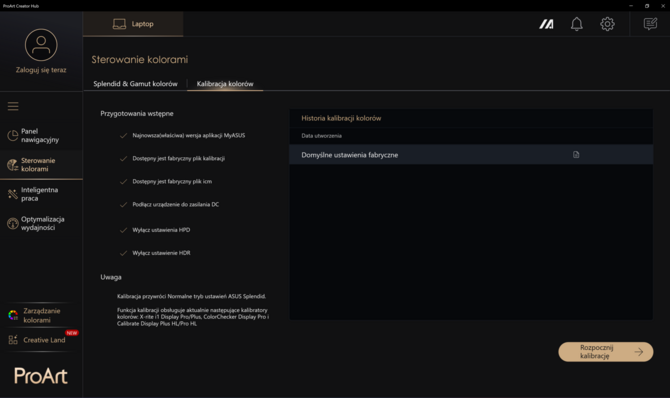670x398 pixels.
Task: Collapse the sidebar with hamburger menu icon
Action: pos(13,106)
